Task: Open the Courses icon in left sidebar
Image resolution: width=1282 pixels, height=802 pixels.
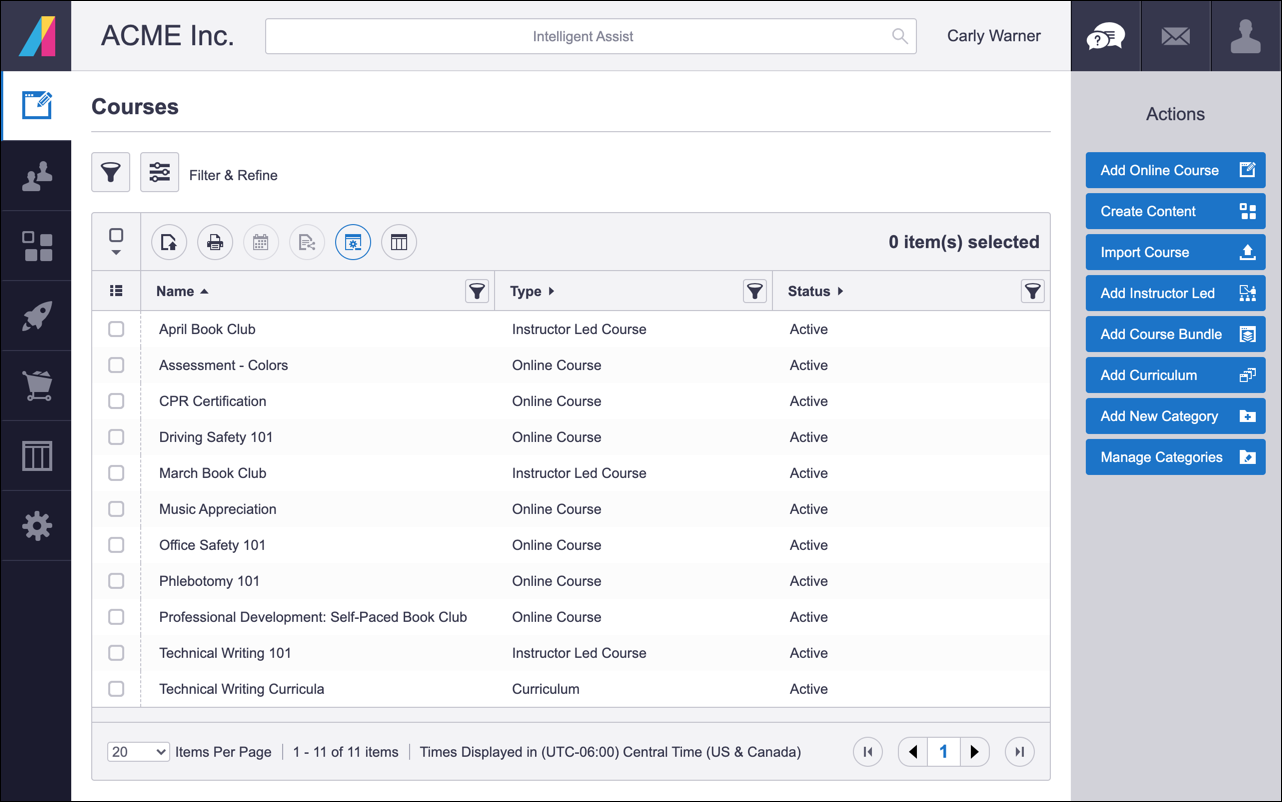Action: [x=36, y=105]
